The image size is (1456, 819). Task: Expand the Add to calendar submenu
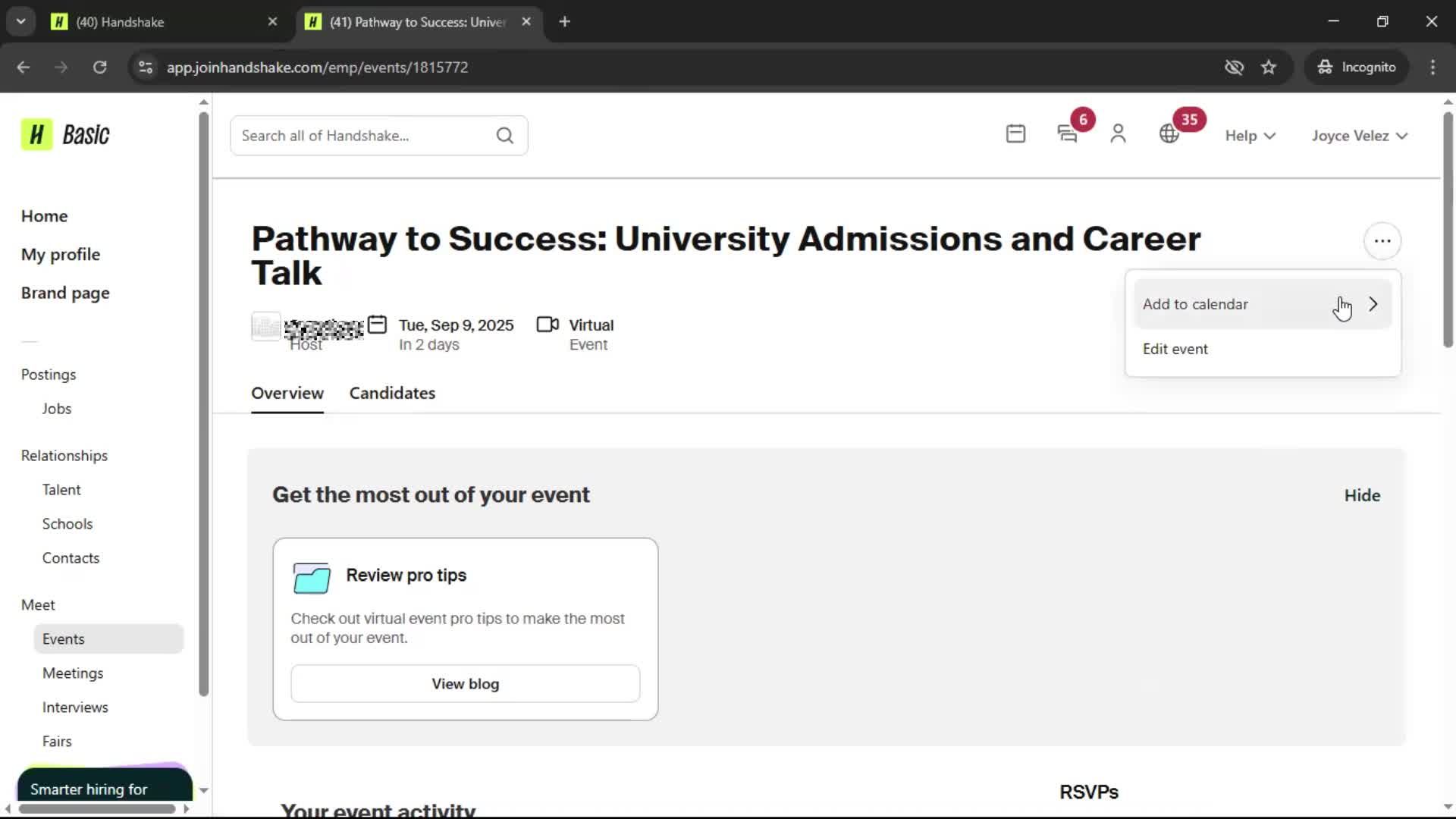coord(1263,304)
